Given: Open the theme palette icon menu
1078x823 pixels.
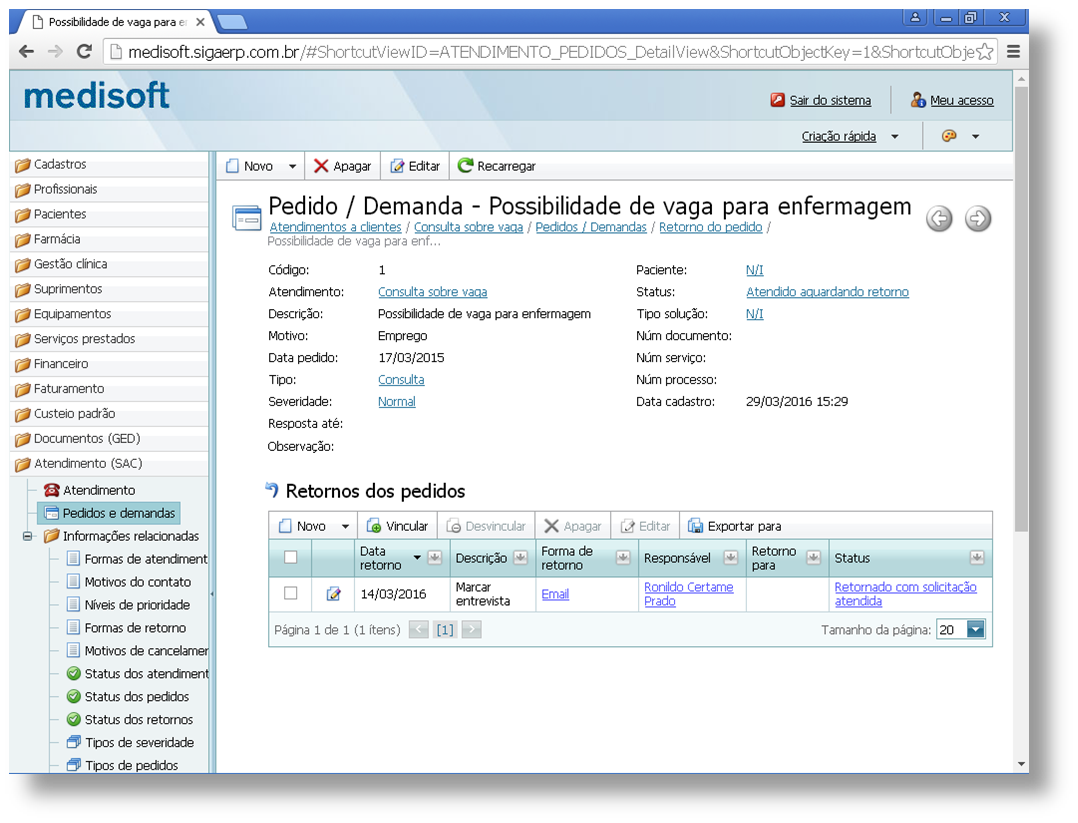Looking at the screenshot, I should (950, 136).
